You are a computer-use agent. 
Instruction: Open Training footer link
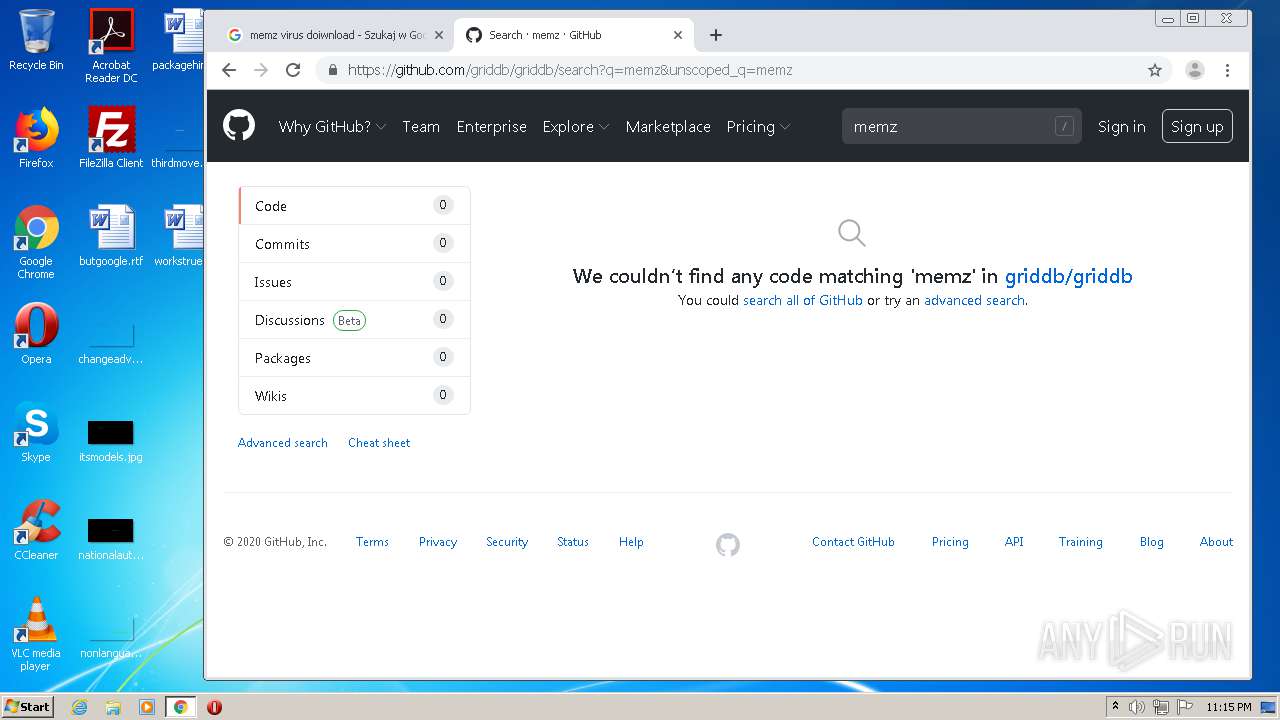[x=1081, y=542]
